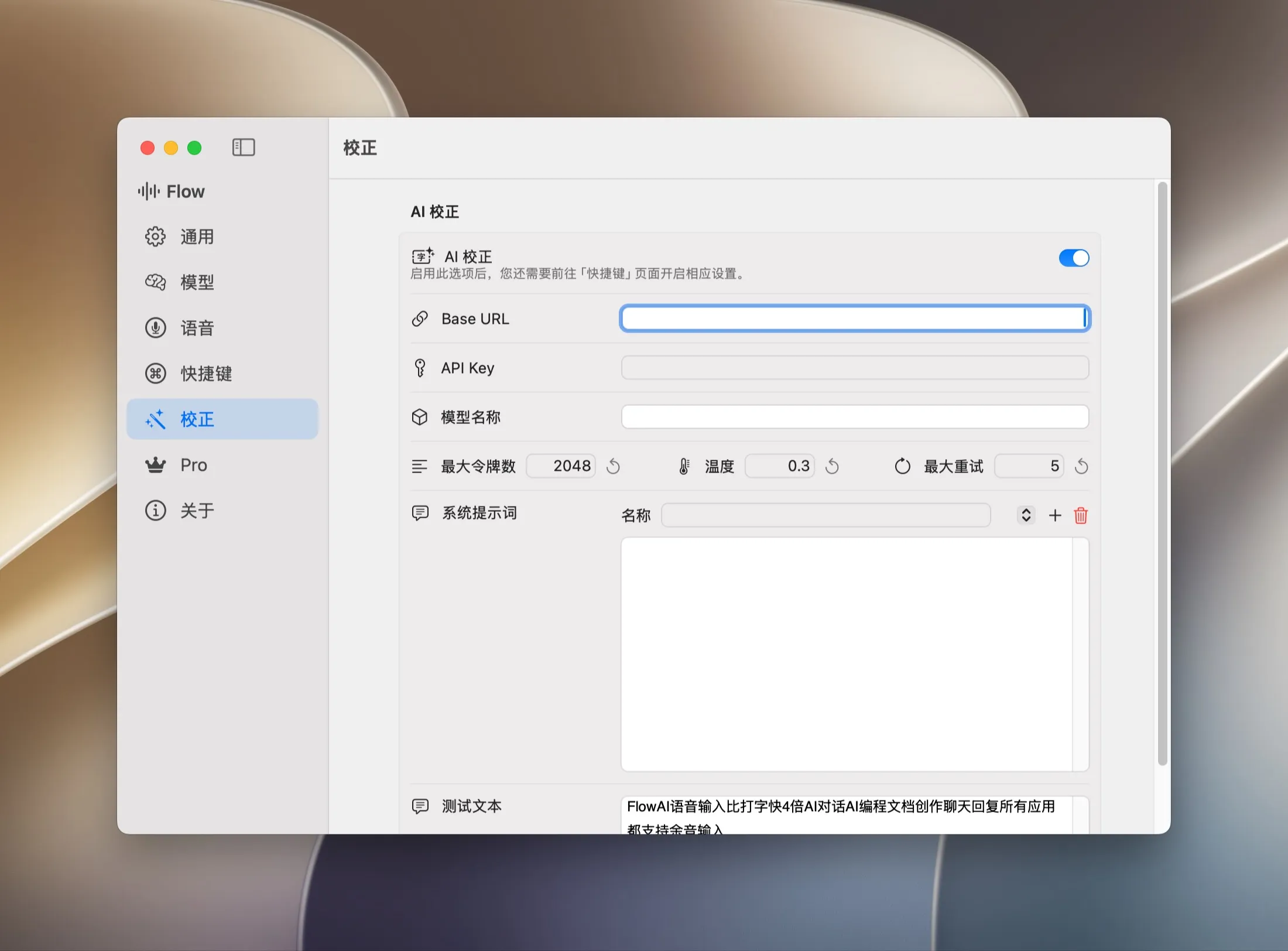Click the brain icon beside 模型

point(155,282)
